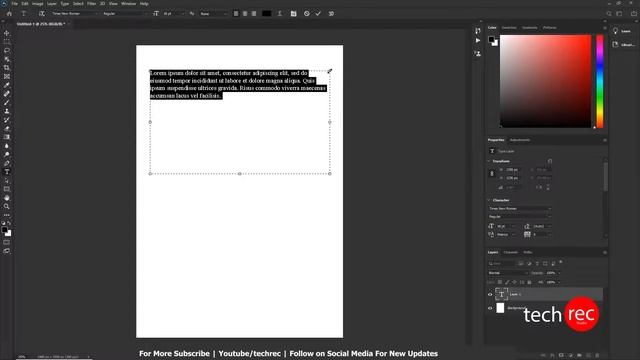Open the anti-aliasing method dropdown

(213, 13)
